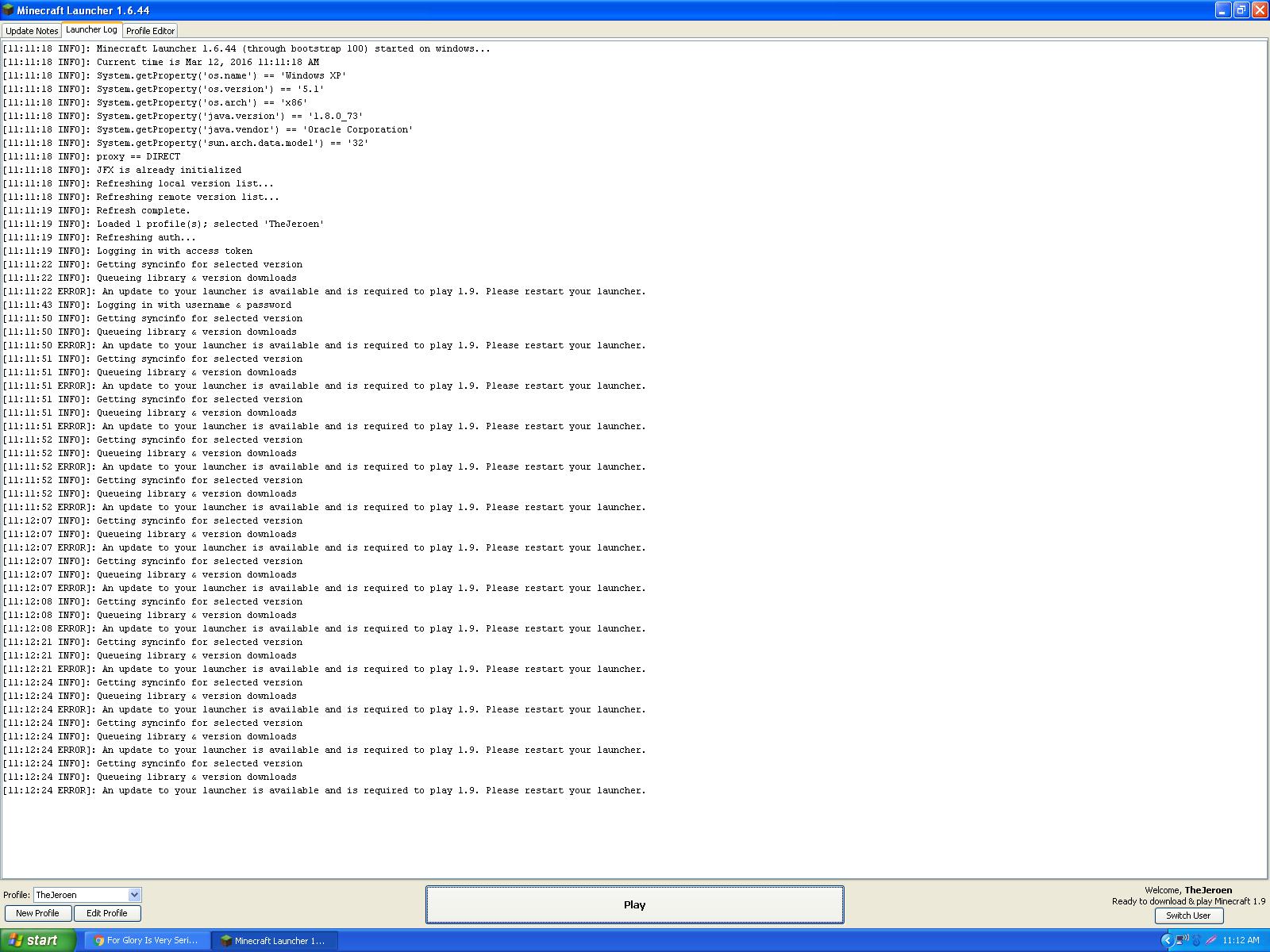Click the java.version == '1.8.0_73' log line

183,116
